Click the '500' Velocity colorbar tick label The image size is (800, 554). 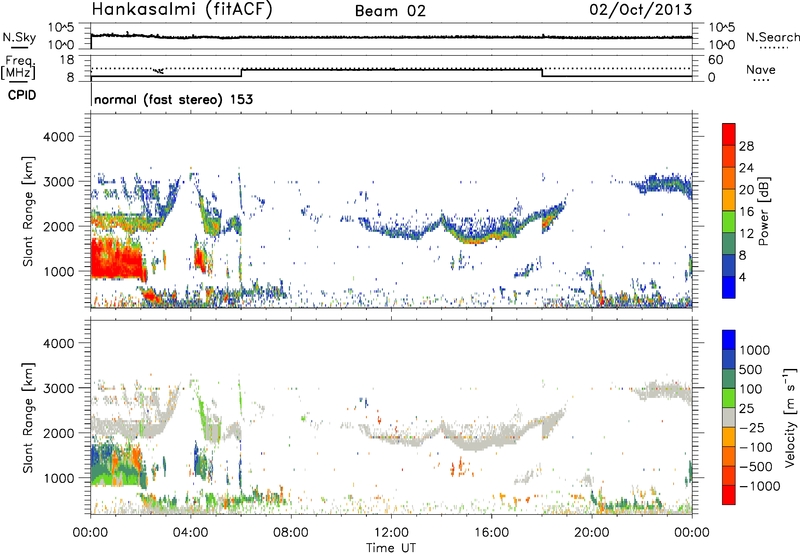pos(750,369)
